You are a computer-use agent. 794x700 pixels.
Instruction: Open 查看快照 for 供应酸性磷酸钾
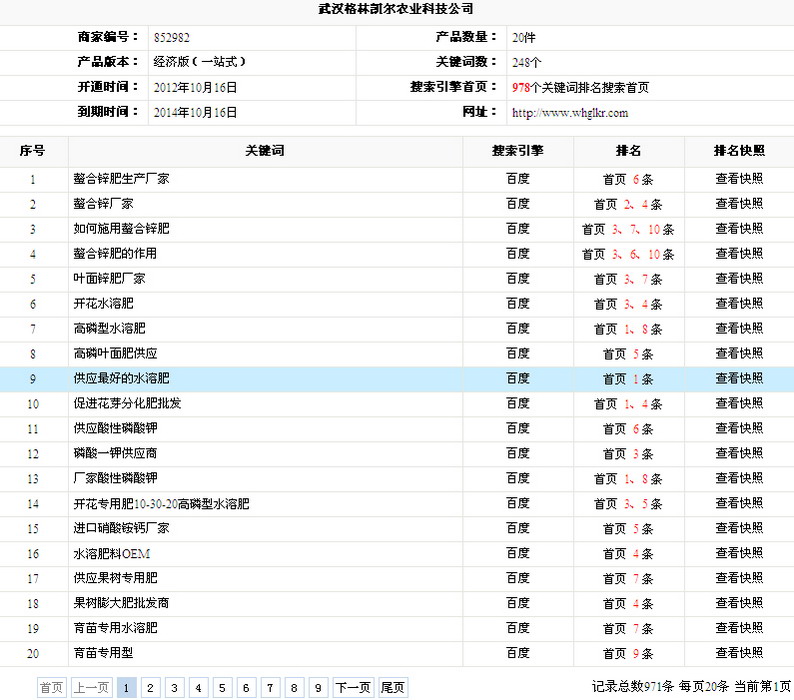(x=739, y=429)
